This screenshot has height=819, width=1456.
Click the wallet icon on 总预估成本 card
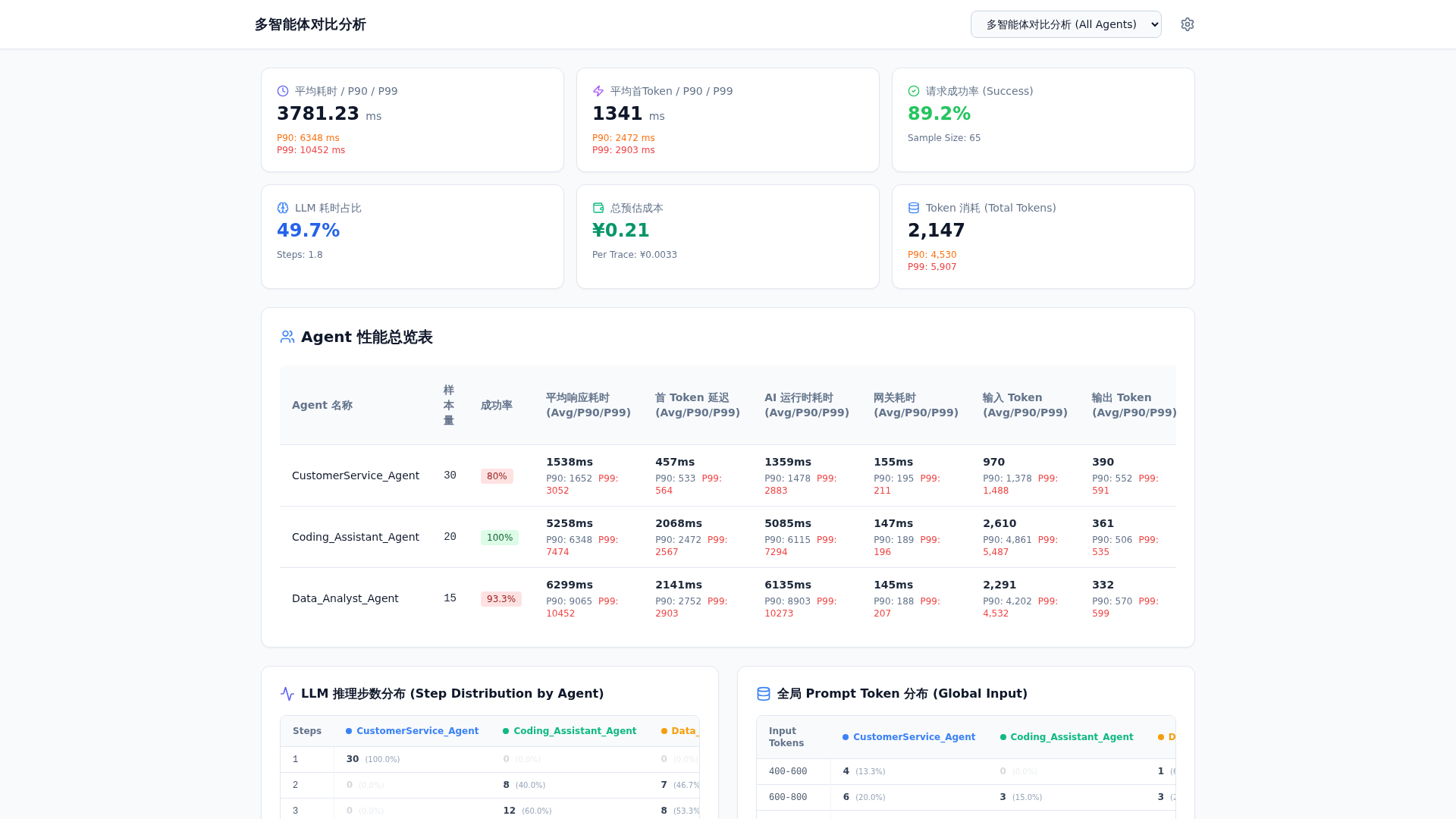pos(598,208)
